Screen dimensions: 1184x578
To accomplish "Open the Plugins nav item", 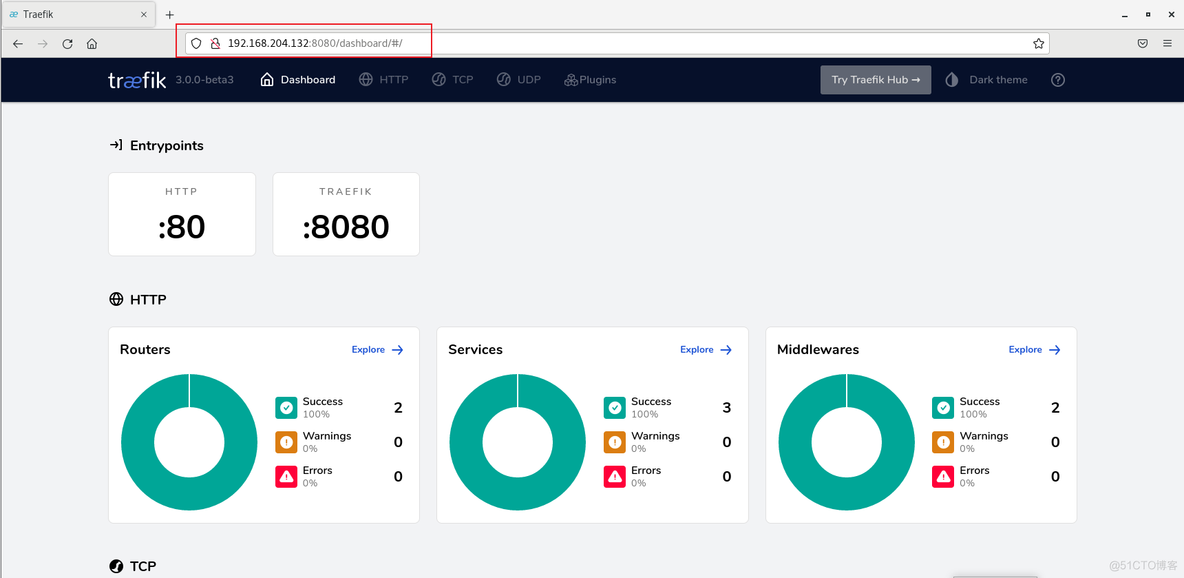I will tap(590, 80).
